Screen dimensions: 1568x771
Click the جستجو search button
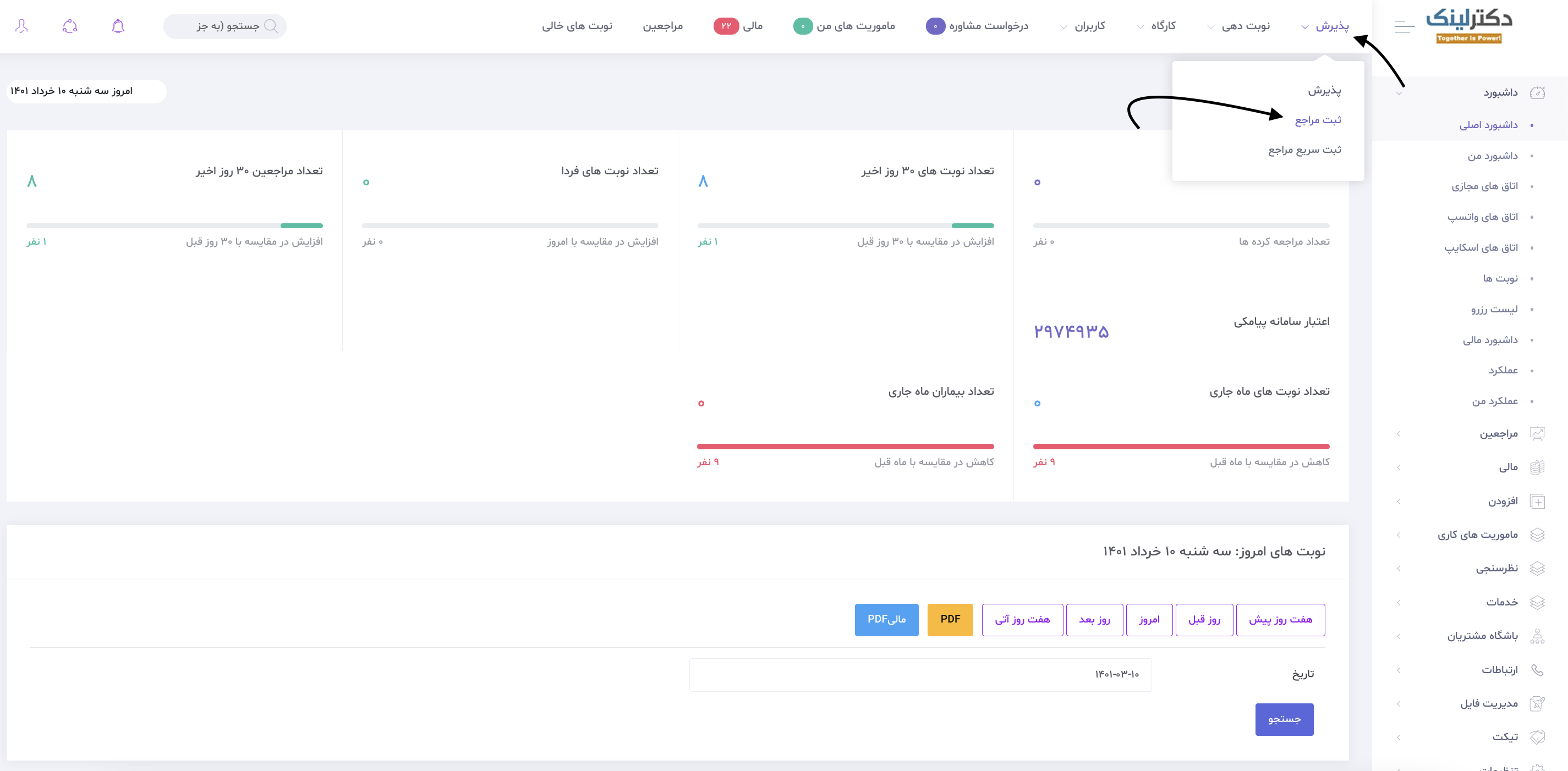pyautogui.click(x=1284, y=719)
